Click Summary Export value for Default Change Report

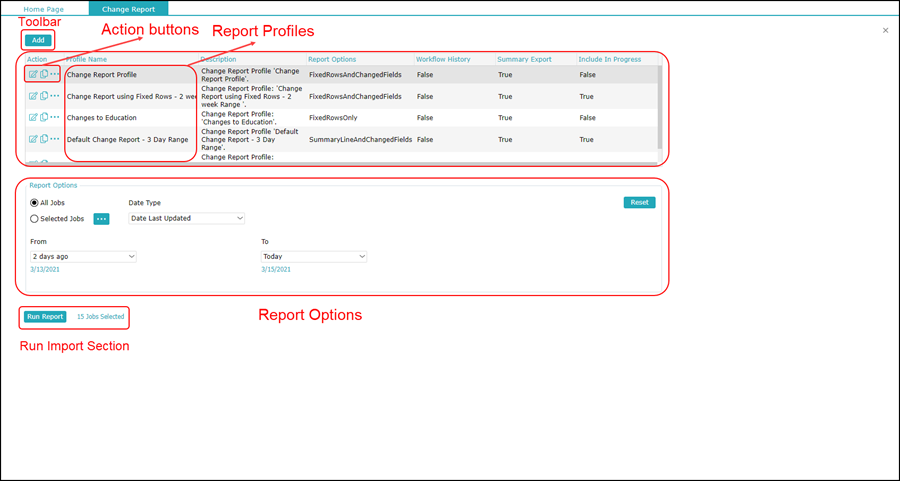point(505,139)
